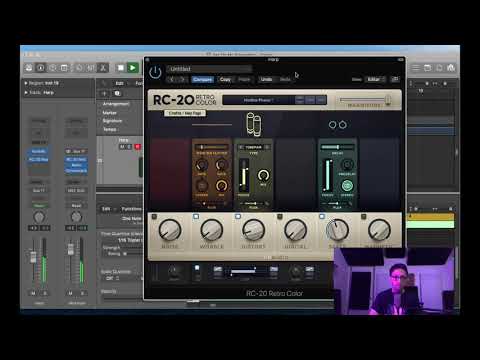Click the left channel strip volume fader
The height and width of the screenshot is (360, 480).
click(x=33, y=257)
